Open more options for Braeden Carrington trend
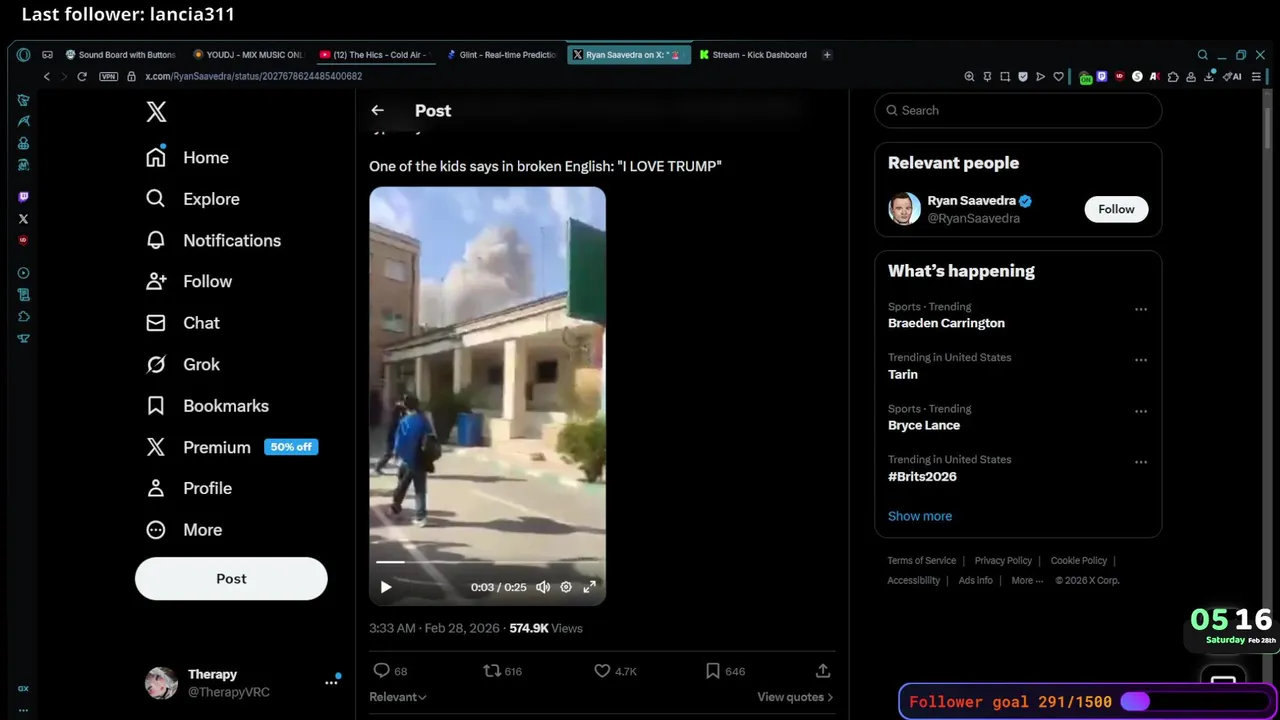Image resolution: width=1280 pixels, height=720 pixels. point(1141,309)
